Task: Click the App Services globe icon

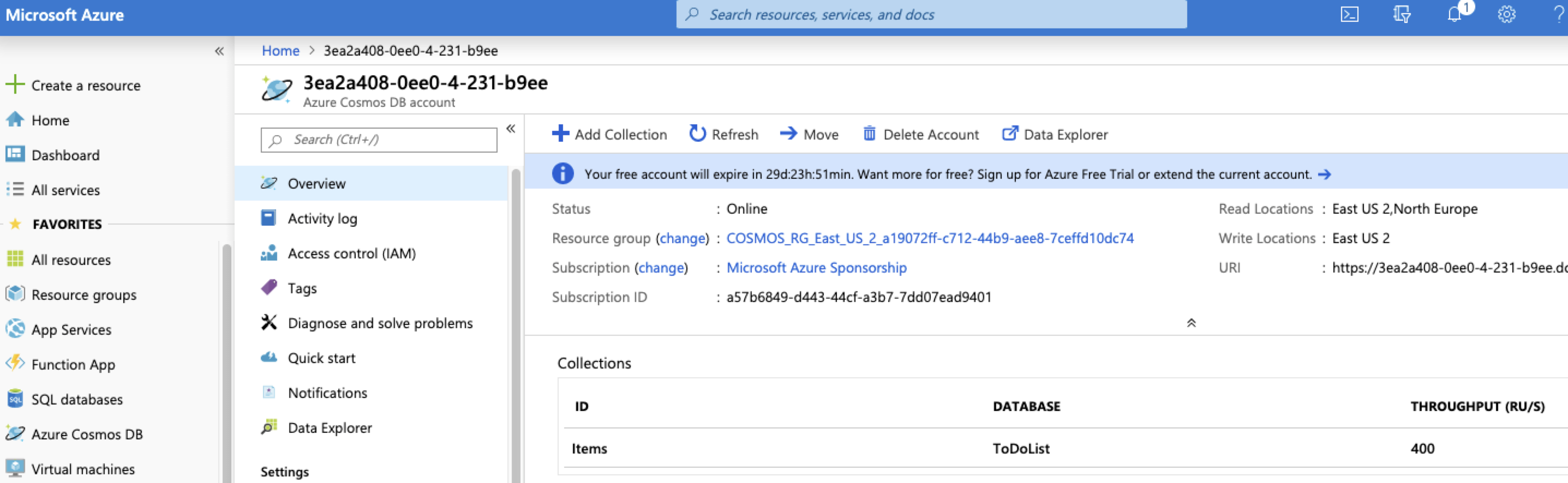Action: (15, 329)
